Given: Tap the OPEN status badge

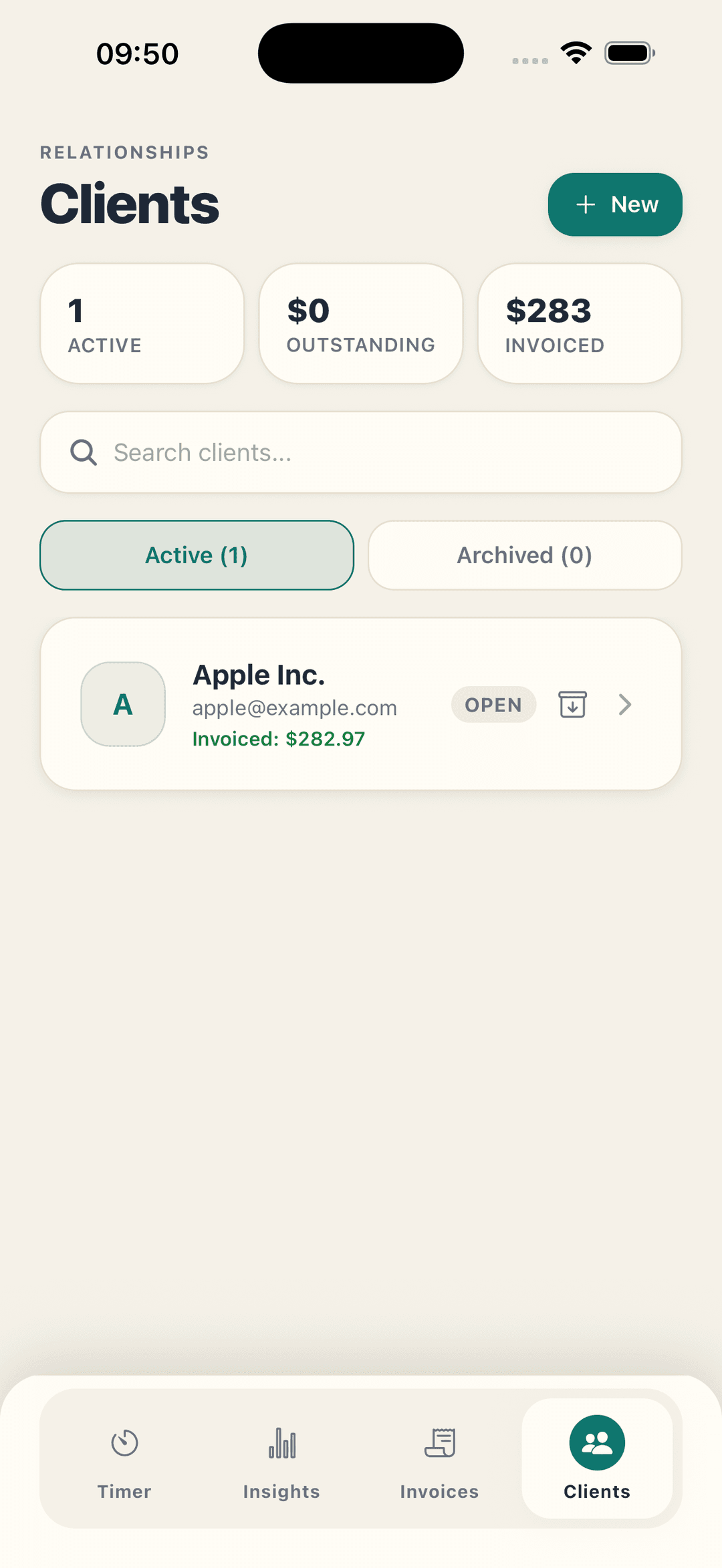Looking at the screenshot, I should (493, 704).
